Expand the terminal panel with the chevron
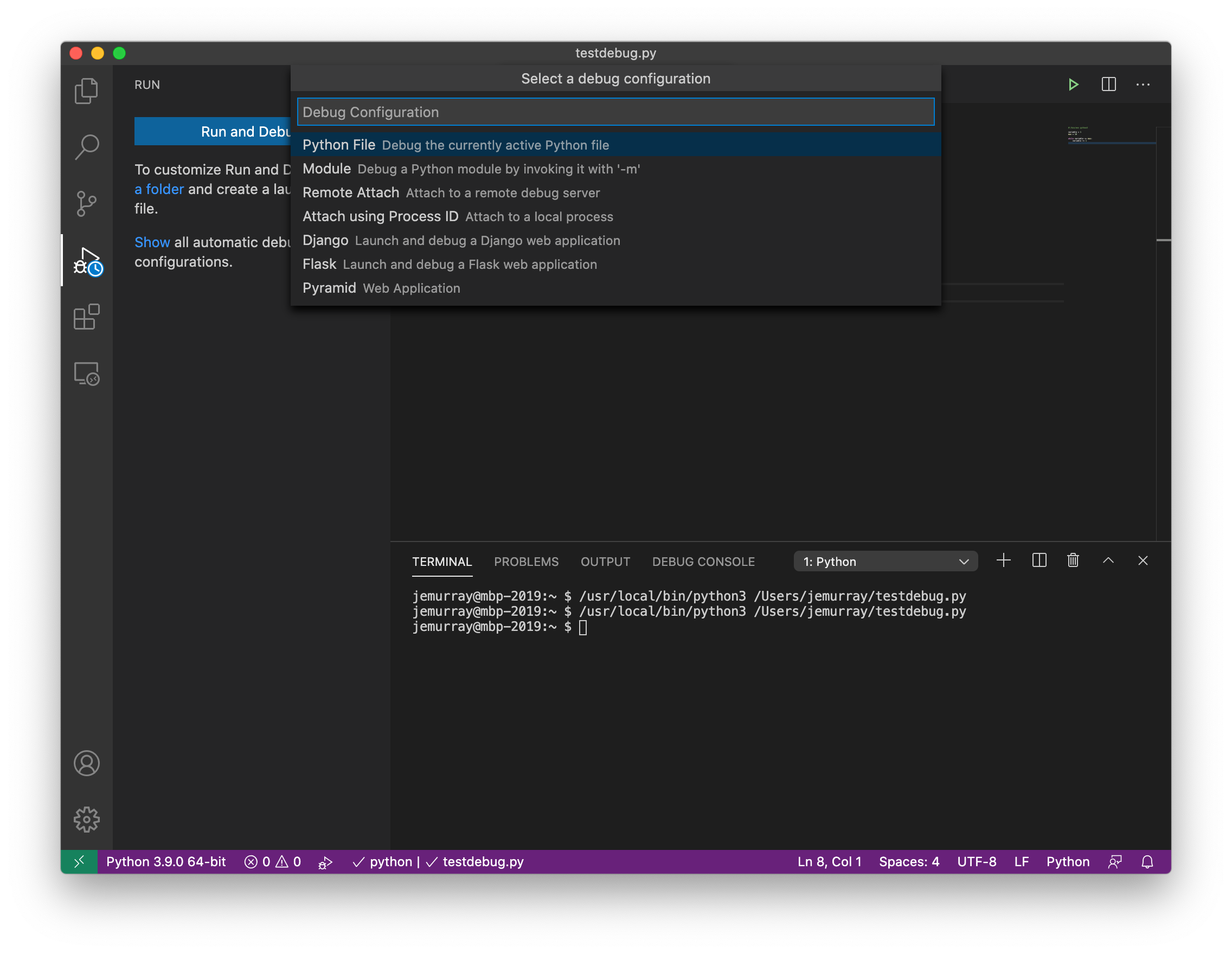The width and height of the screenshot is (1232, 954). click(x=1108, y=560)
